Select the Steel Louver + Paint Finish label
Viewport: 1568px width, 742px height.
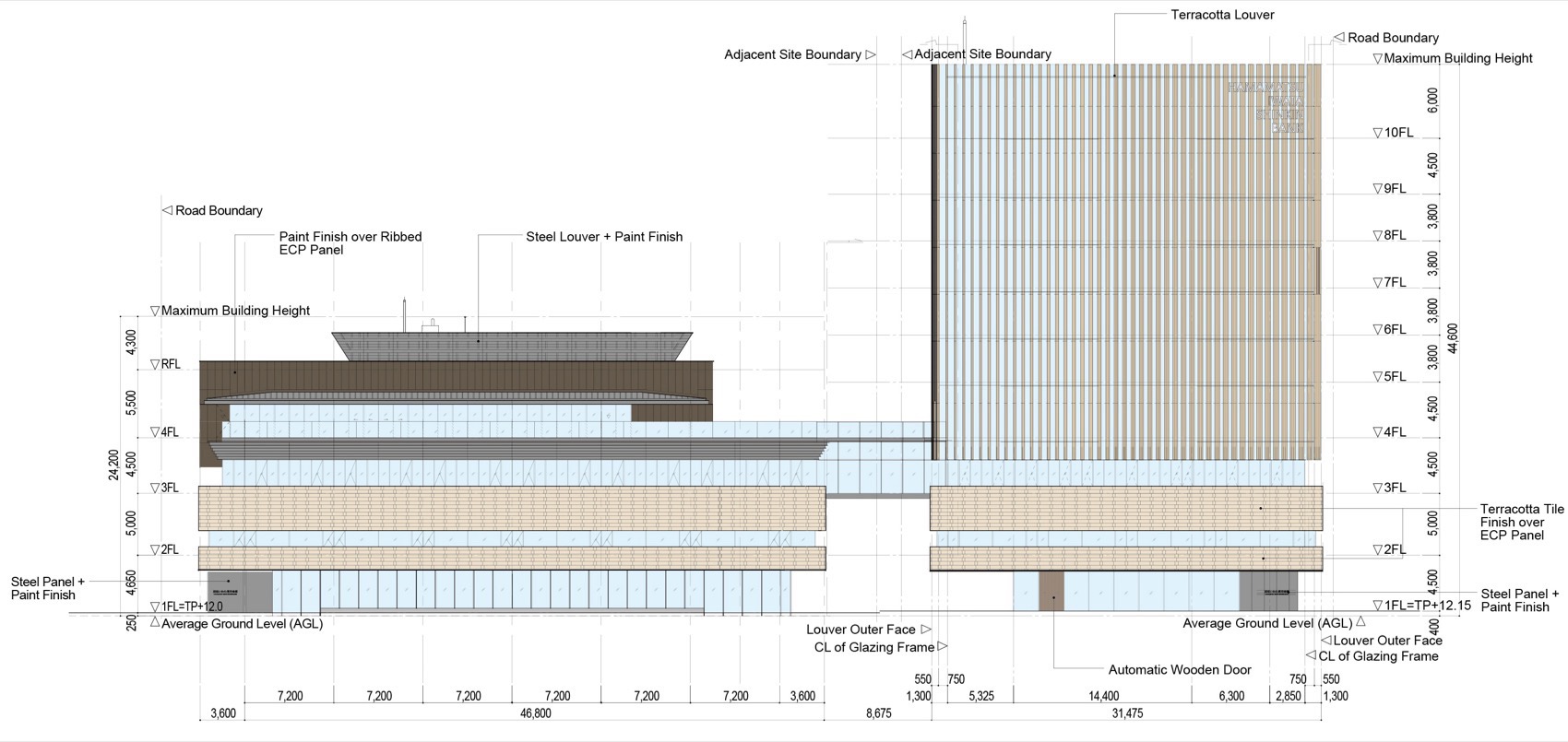click(x=604, y=237)
